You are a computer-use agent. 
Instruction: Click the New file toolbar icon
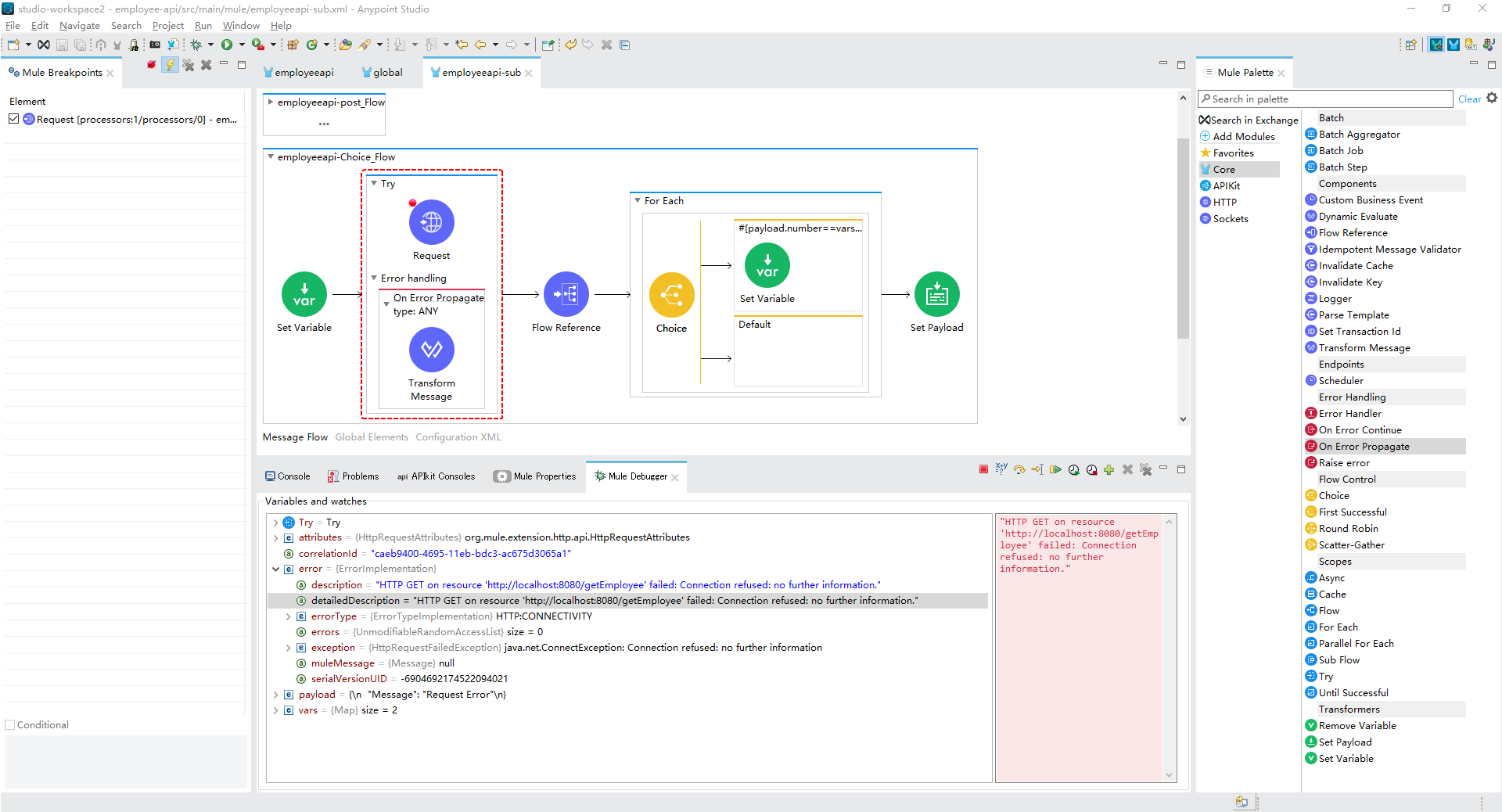(x=13, y=45)
